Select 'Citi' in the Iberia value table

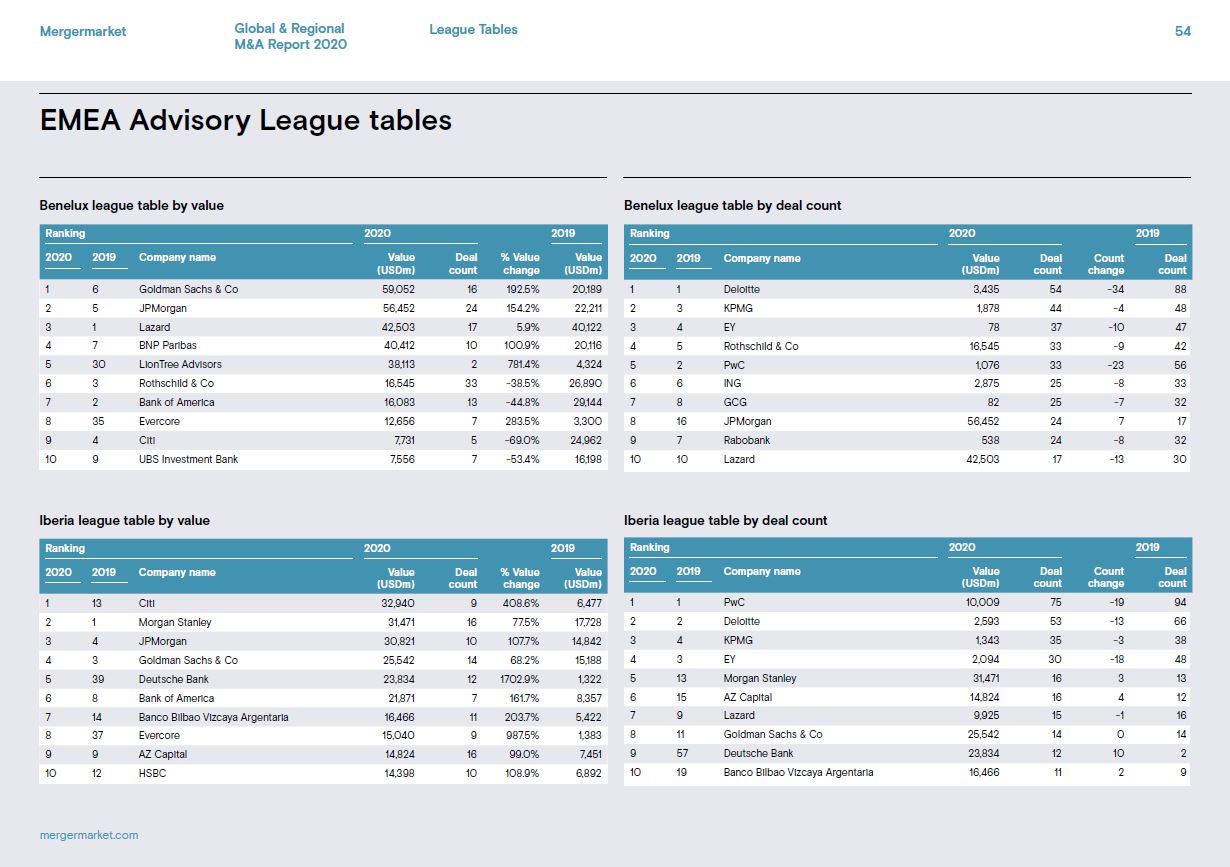click(x=147, y=603)
